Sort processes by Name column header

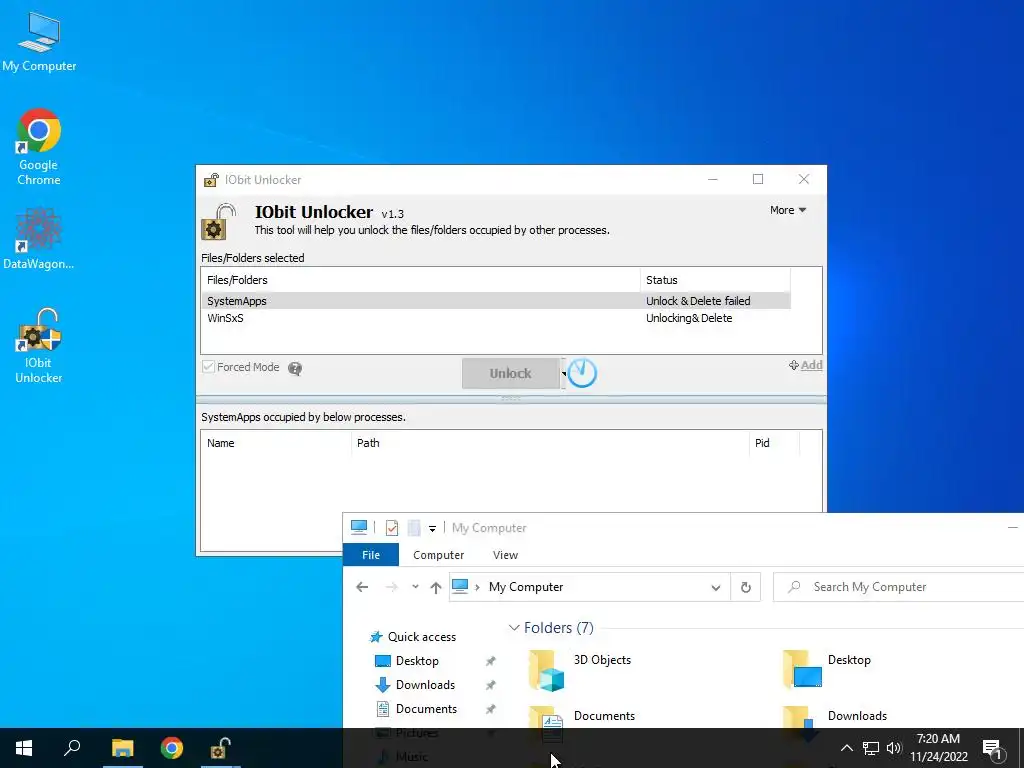point(276,443)
